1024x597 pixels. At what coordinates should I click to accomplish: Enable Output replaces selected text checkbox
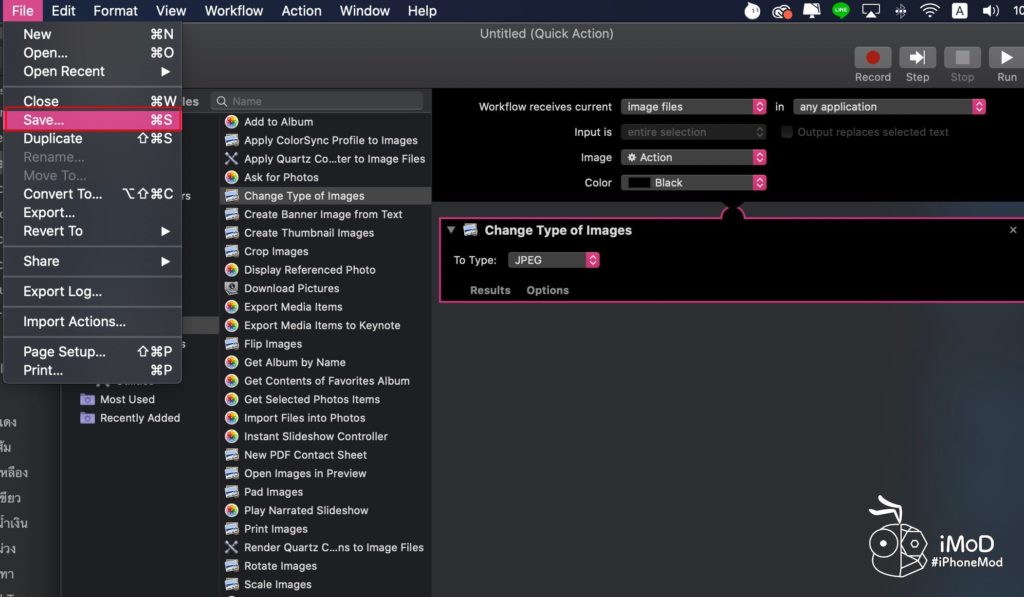pos(787,132)
